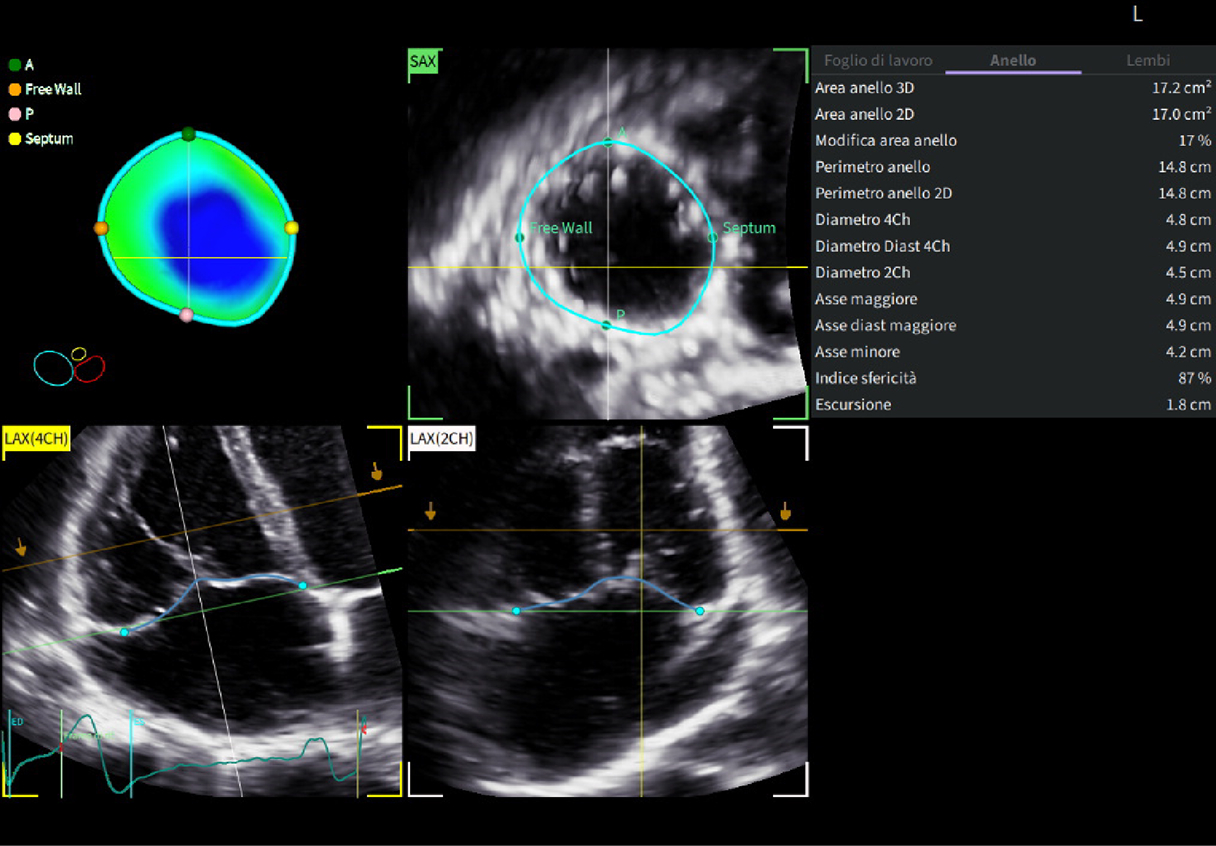The width and height of the screenshot is (1216, 846).
Task: Click the pink P sphere on the 3D annulus model
Action: [x=186, y=313]
